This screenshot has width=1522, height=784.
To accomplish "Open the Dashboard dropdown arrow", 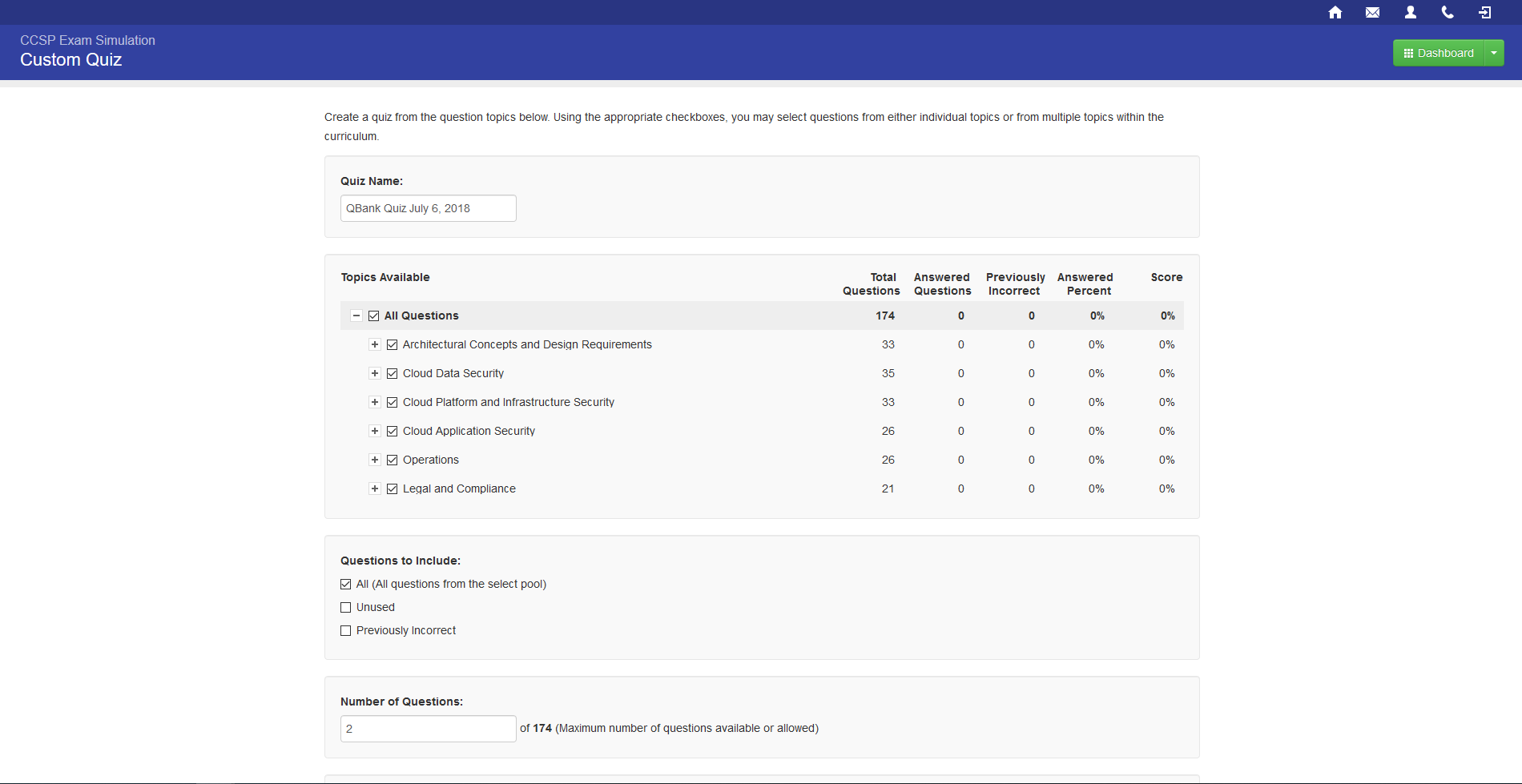I will pos(1494,53).
